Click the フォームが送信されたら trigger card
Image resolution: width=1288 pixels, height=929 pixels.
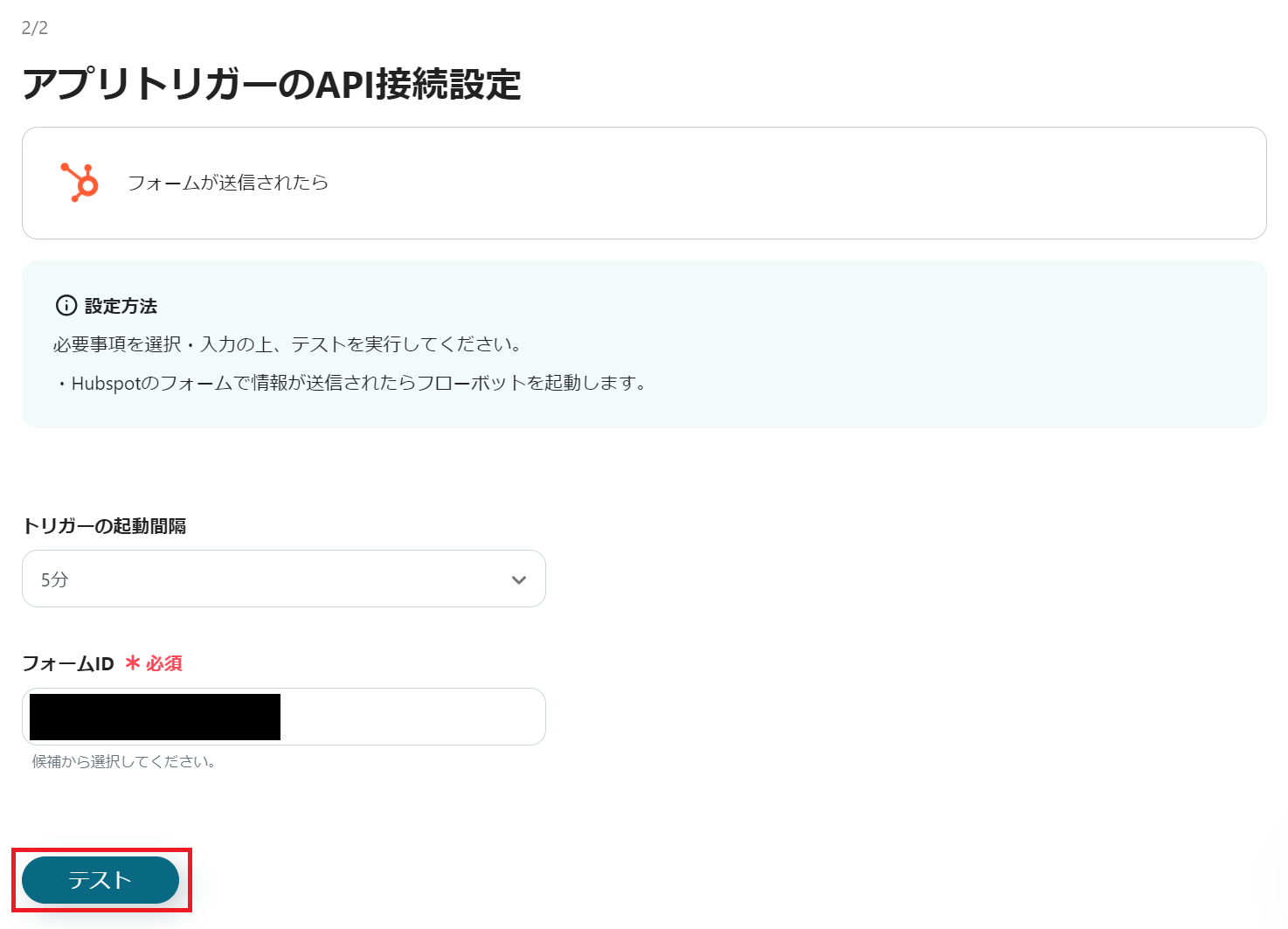pos(644,183)
